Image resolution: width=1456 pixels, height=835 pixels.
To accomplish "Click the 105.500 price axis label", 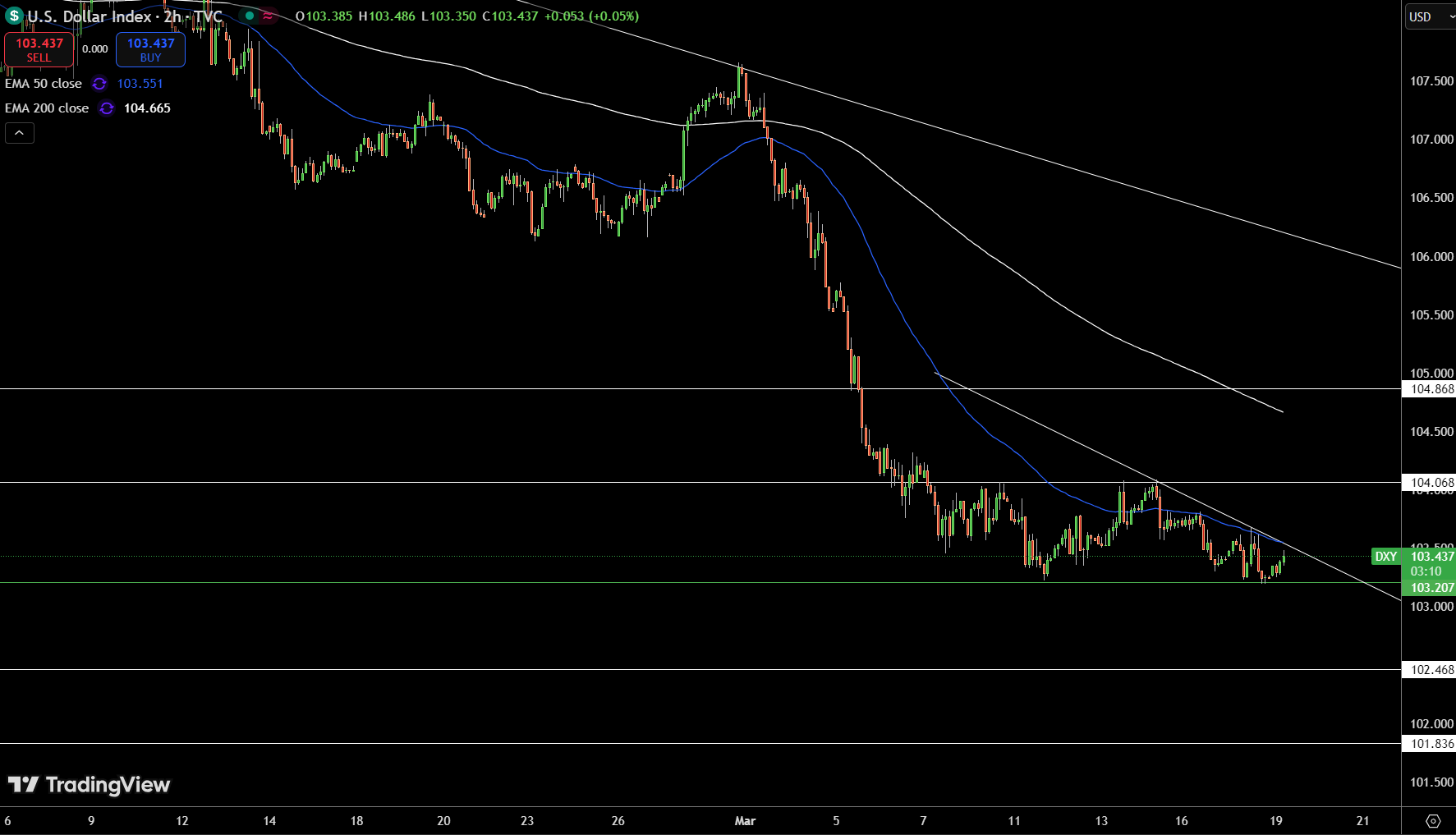I will click(x=1431, y=315).
